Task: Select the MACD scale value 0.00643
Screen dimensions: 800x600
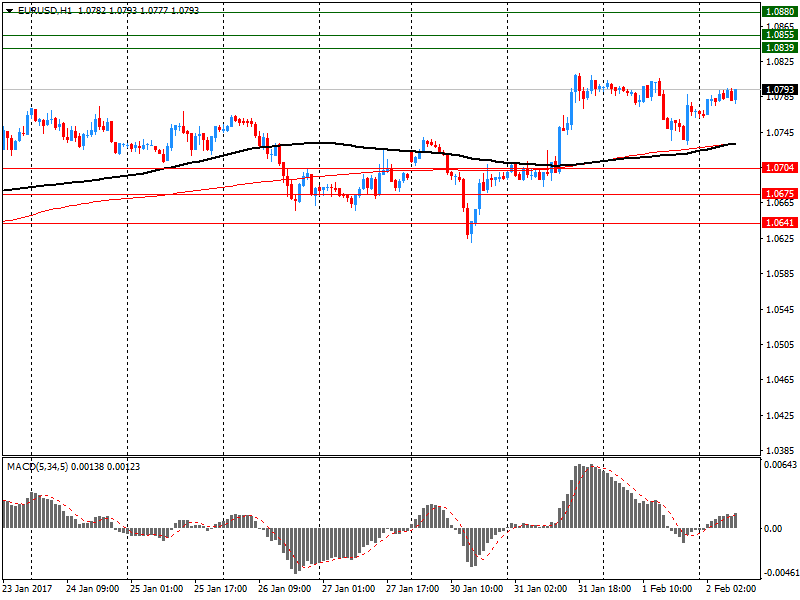Action: (780, 465)
